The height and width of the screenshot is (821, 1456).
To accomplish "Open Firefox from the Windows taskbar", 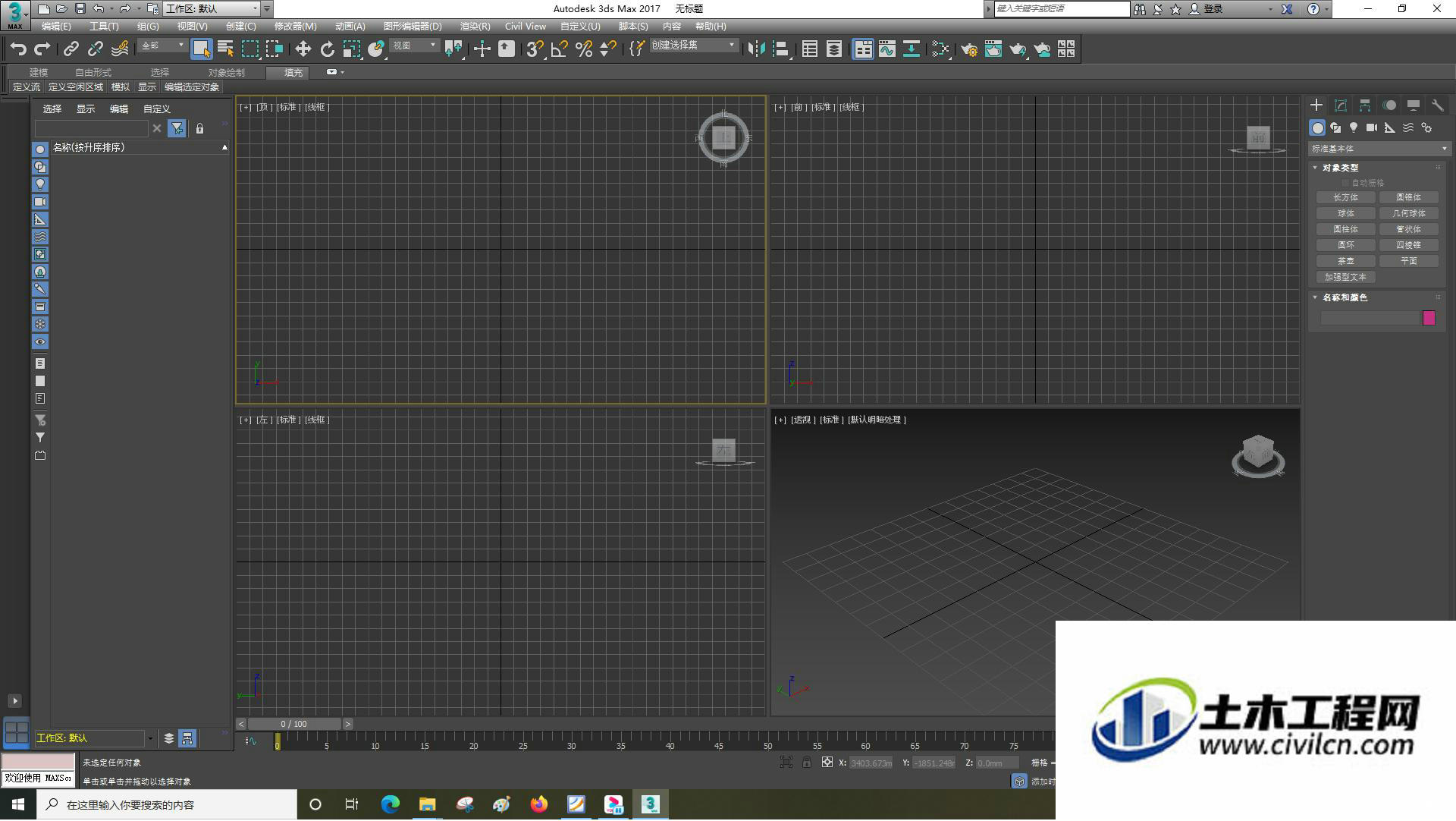I will coord(539,805).
